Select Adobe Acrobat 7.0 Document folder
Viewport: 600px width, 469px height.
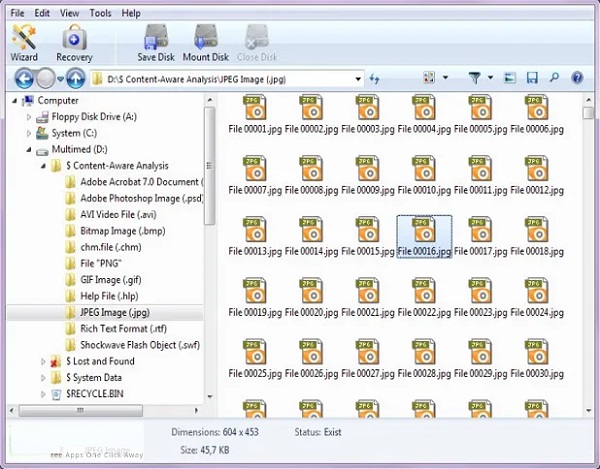tap(134, 182)
